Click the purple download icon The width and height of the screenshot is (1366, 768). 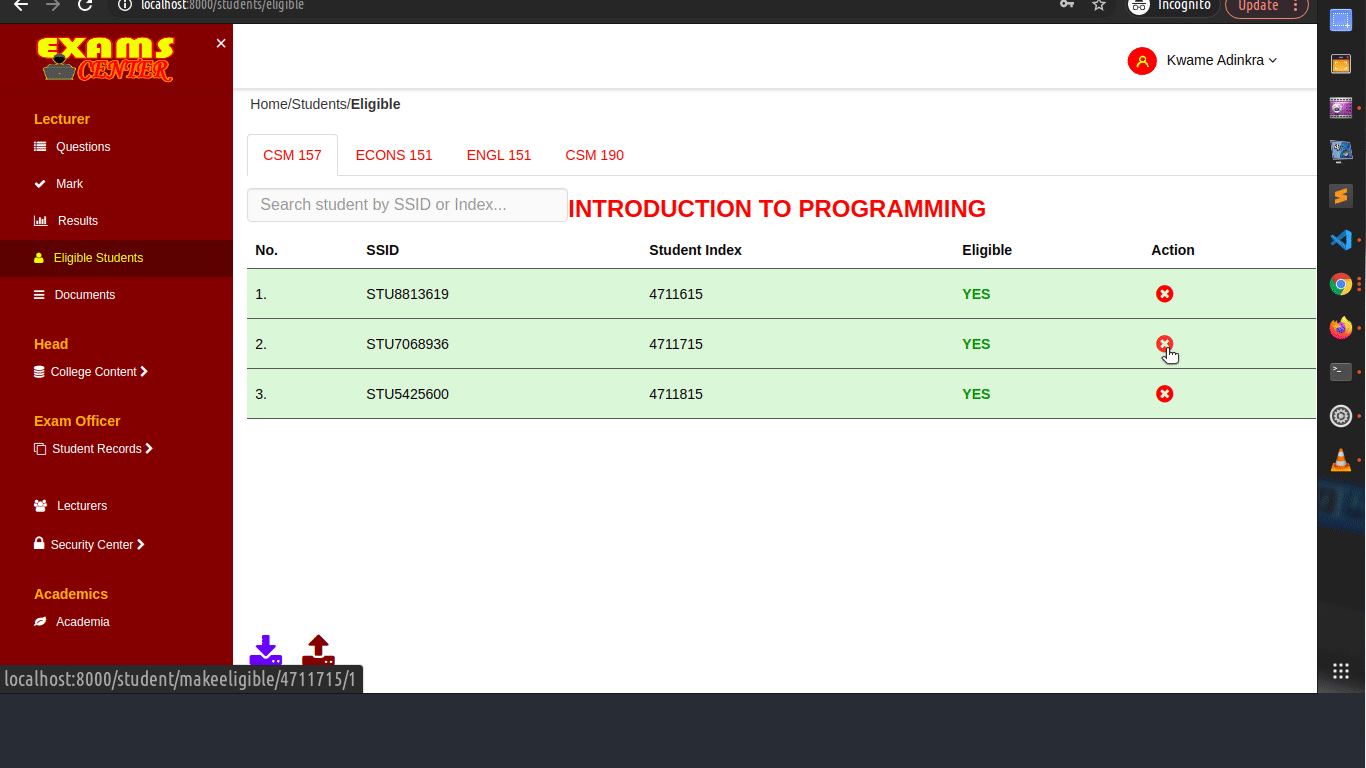point(265,650)
